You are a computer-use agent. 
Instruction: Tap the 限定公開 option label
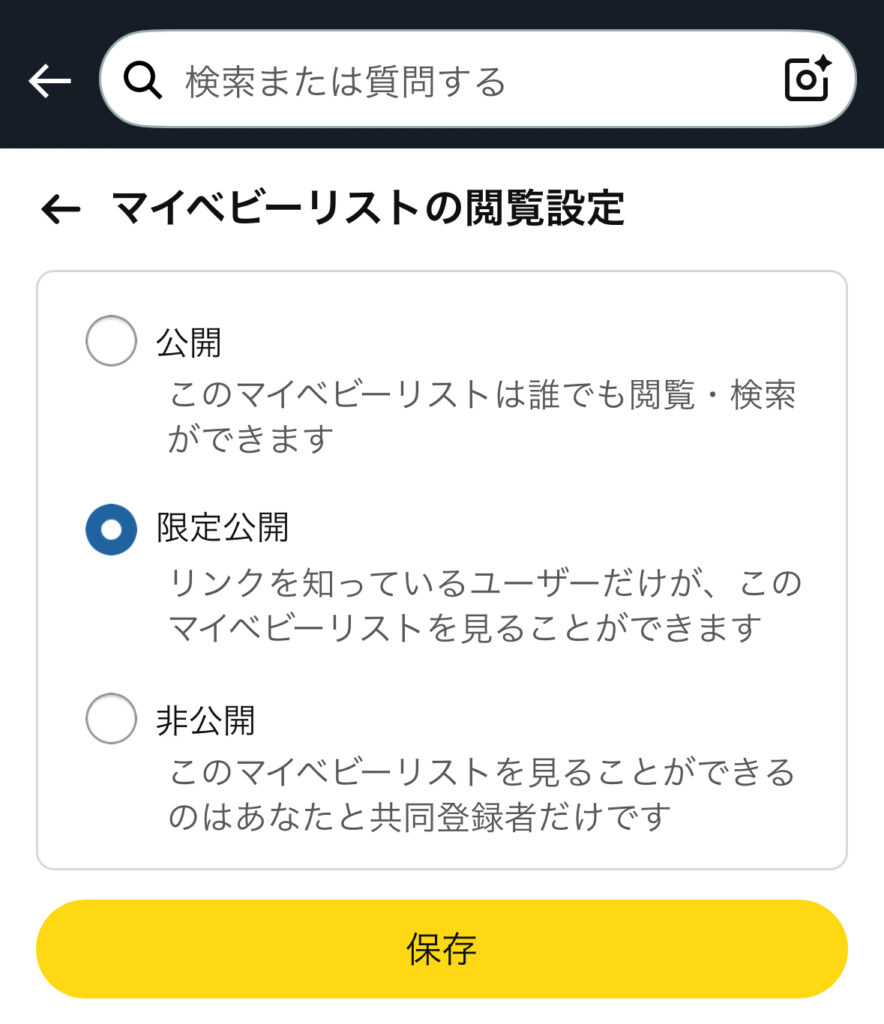point(222,527)
